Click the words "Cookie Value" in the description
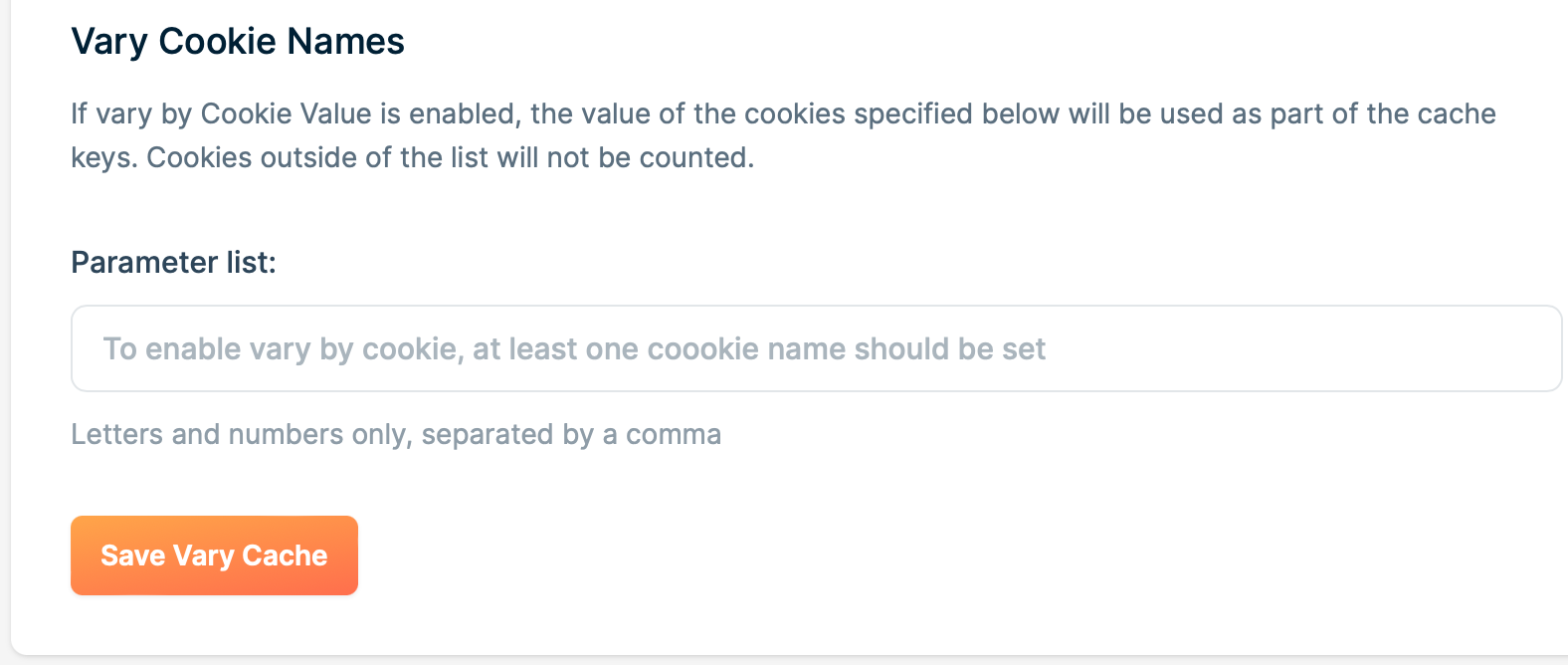Image resolution: width=1568 pixels, height=665 pixels. pos(286,113)
